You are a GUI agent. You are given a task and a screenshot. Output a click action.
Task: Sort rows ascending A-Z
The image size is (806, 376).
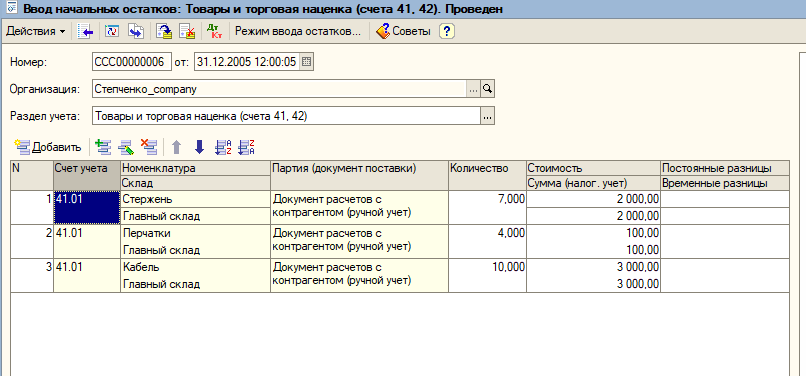point(223,148)
